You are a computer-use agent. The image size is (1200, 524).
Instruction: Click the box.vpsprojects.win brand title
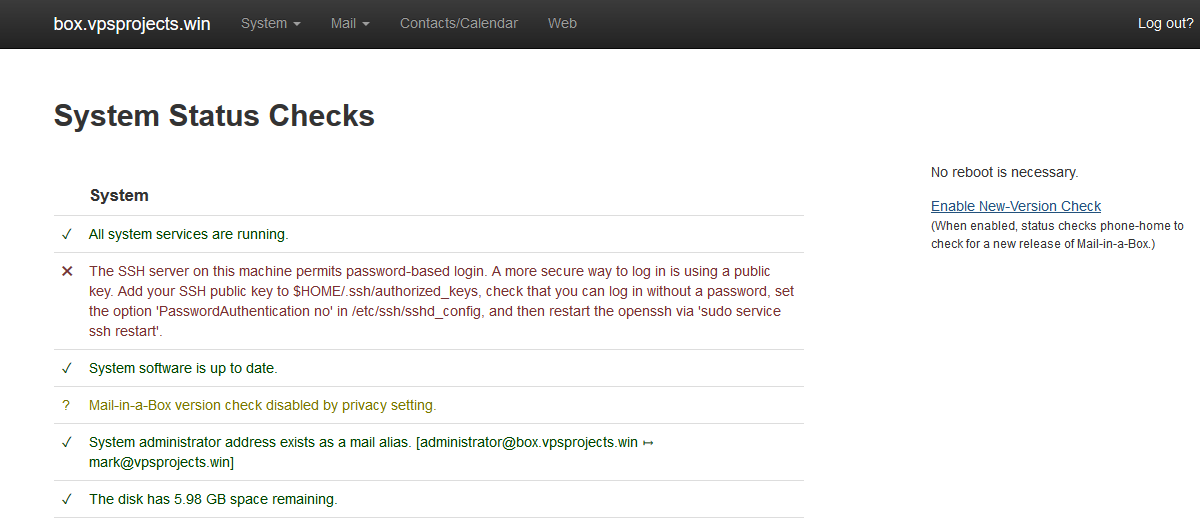click(132, 23)
